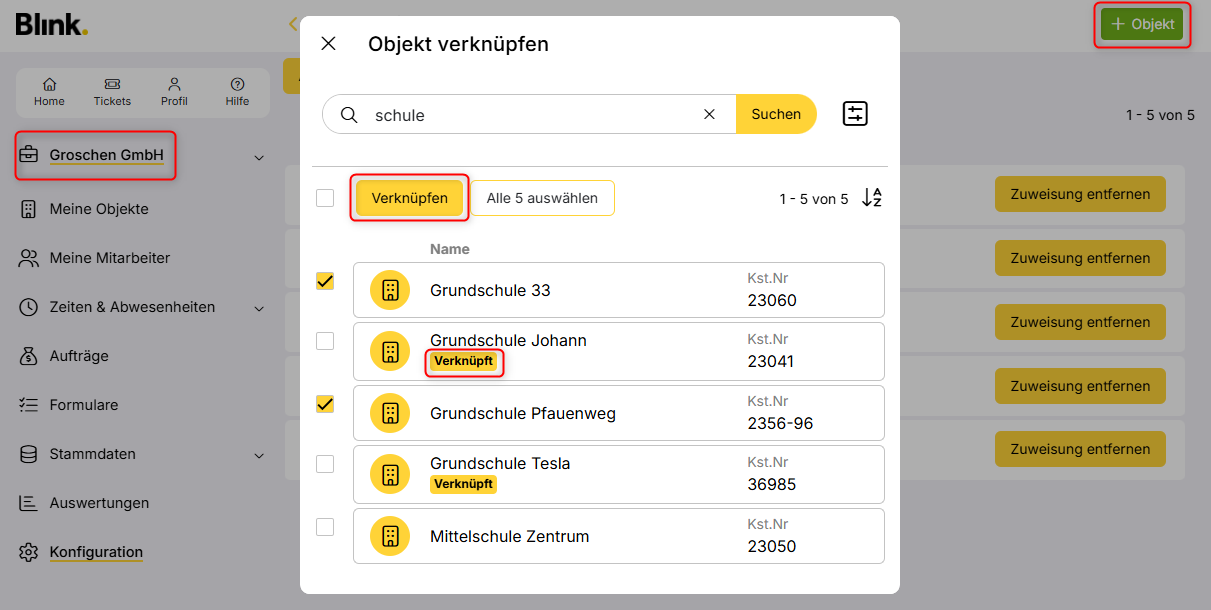Click the A-Z sort order icon
The width and height of the screenshot is (1211, 610).
(871, 198)
